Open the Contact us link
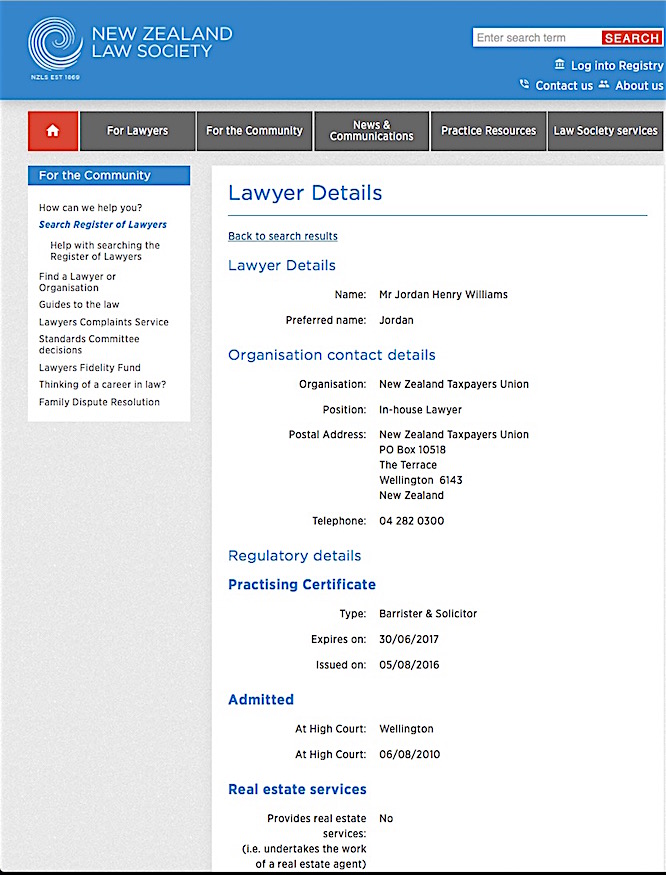666x875 pixels. coord(564,85)
